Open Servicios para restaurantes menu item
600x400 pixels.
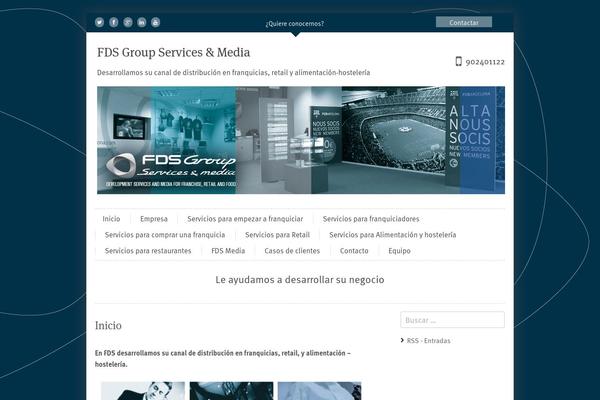coord(148,251)
